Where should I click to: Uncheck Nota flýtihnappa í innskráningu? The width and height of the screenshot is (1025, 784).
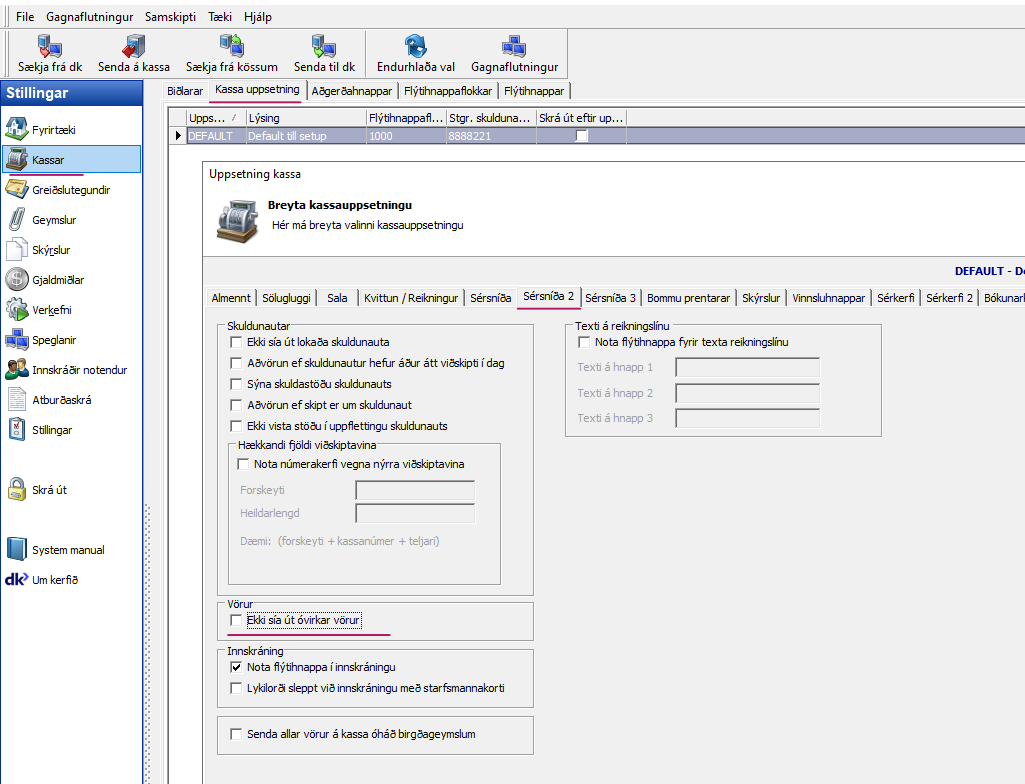(237, 667)
